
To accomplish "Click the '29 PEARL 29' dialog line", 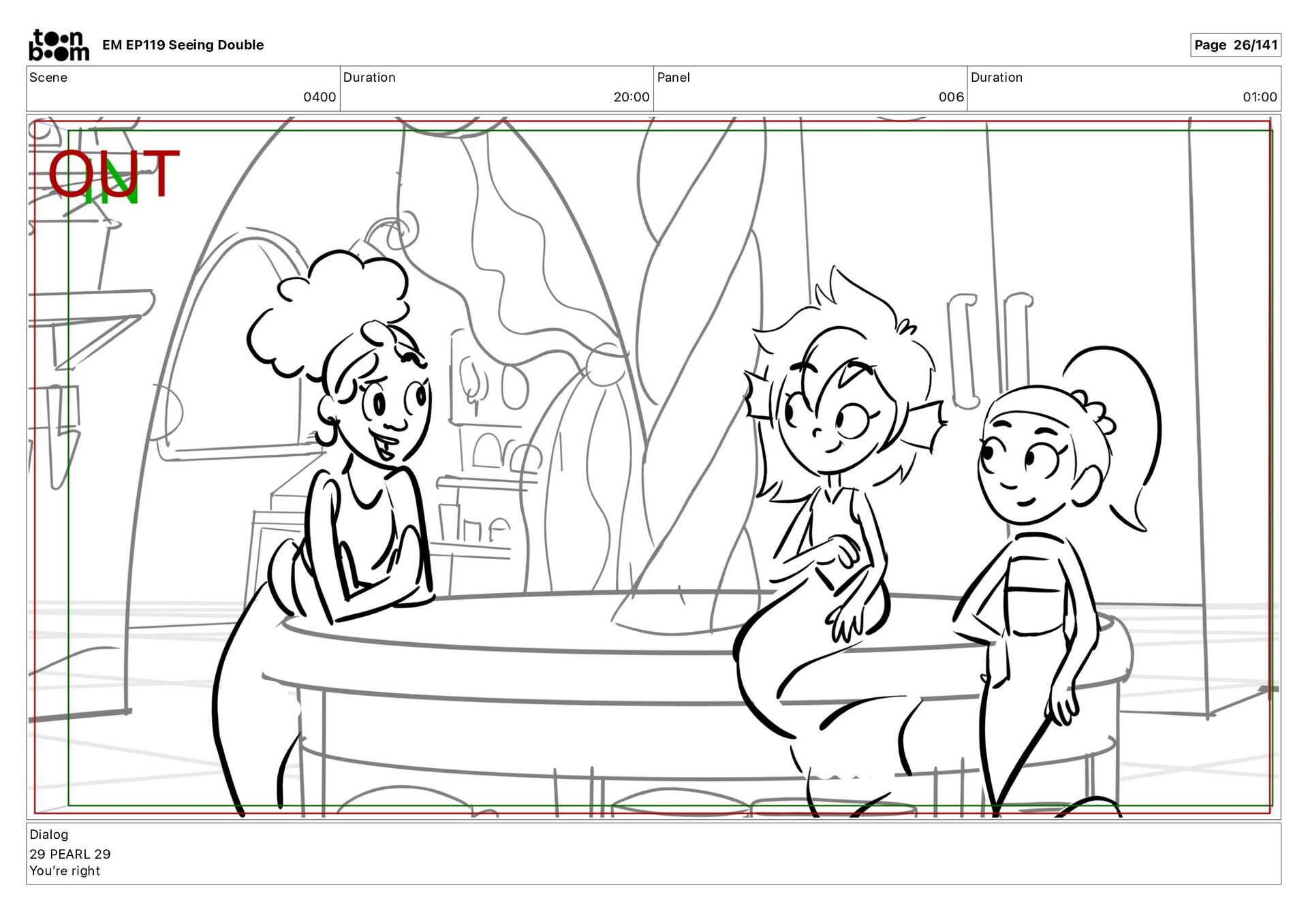I will pyautogui.click(x=69, y=854).
